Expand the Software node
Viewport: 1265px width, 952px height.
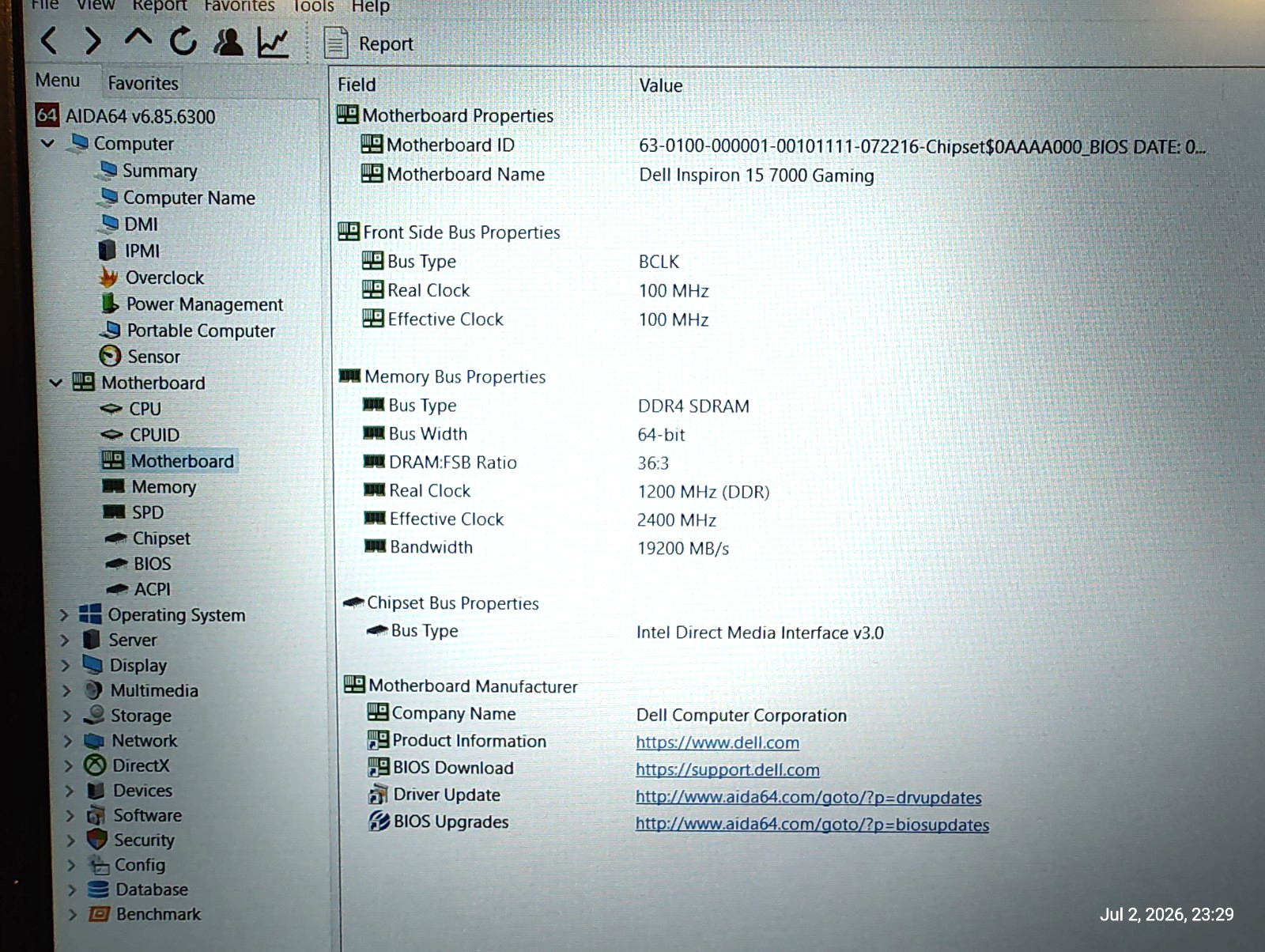pyautogui.click(x=70, y=816)
